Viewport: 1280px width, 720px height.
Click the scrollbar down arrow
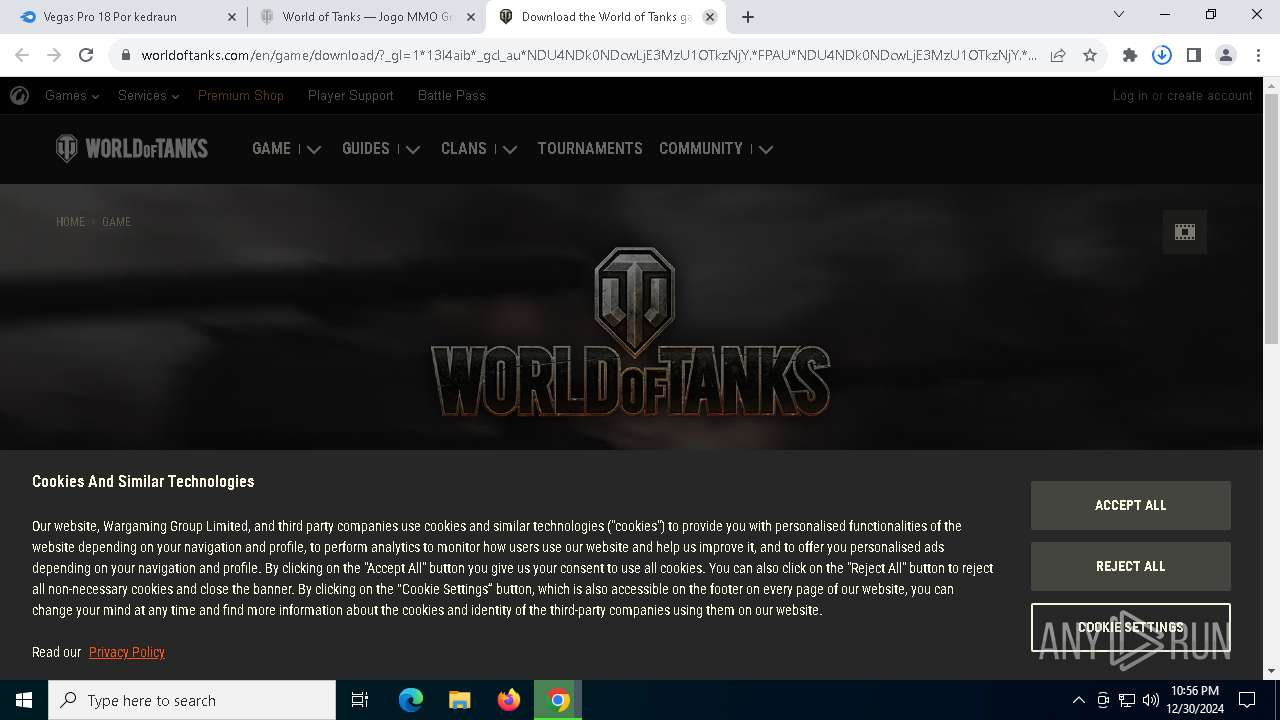click(x=1271, y=671)
